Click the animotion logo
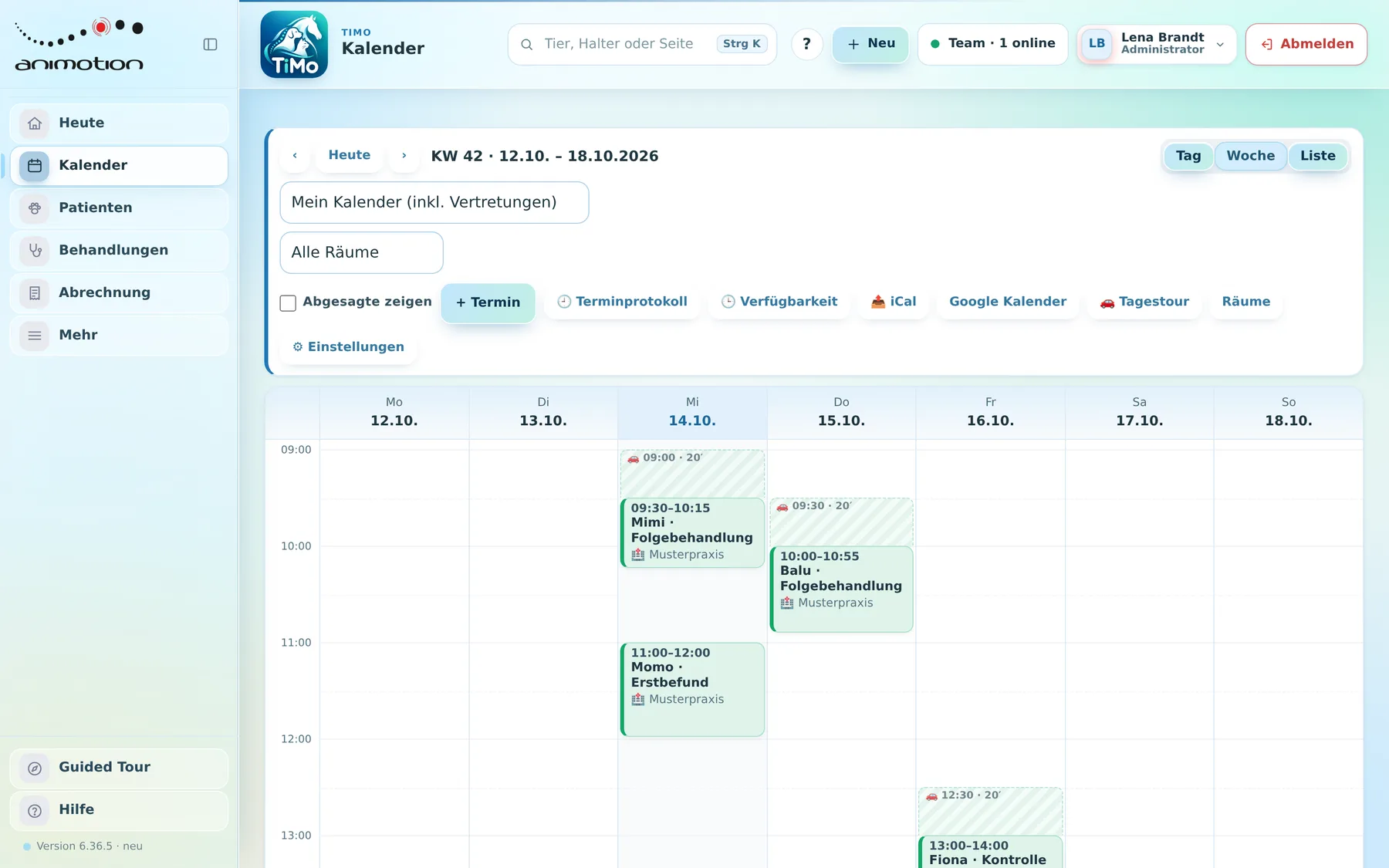This screenshot has width=1389, height=868. coord(79,45)
